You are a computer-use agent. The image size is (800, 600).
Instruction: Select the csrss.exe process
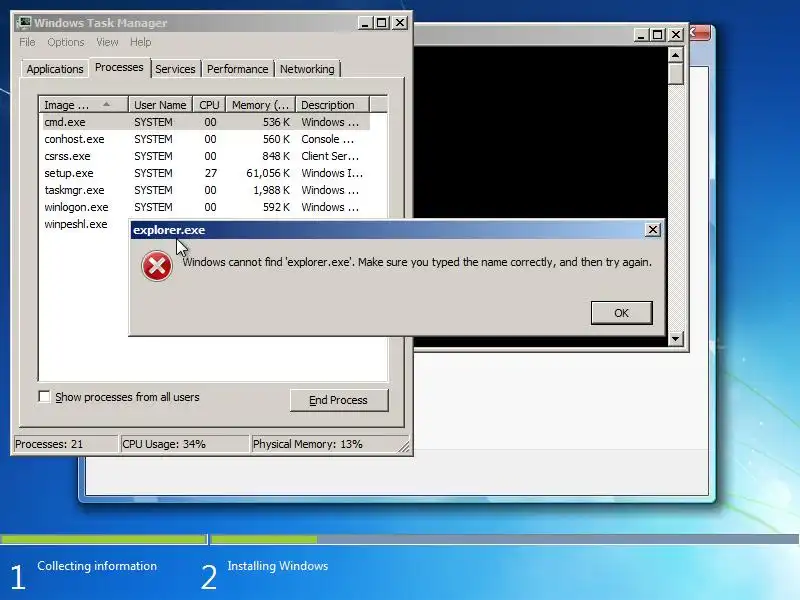point(205,156)
